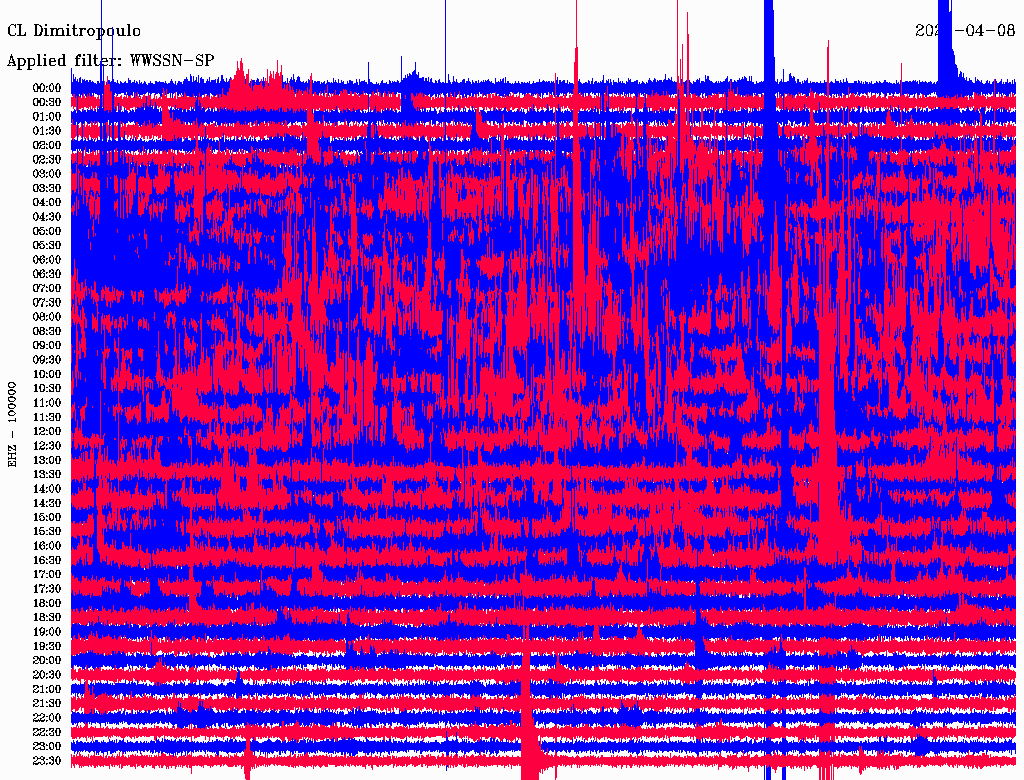Select the 00:00 time row label
This screenshot has height=780, width=1024.
coord(47,88)
